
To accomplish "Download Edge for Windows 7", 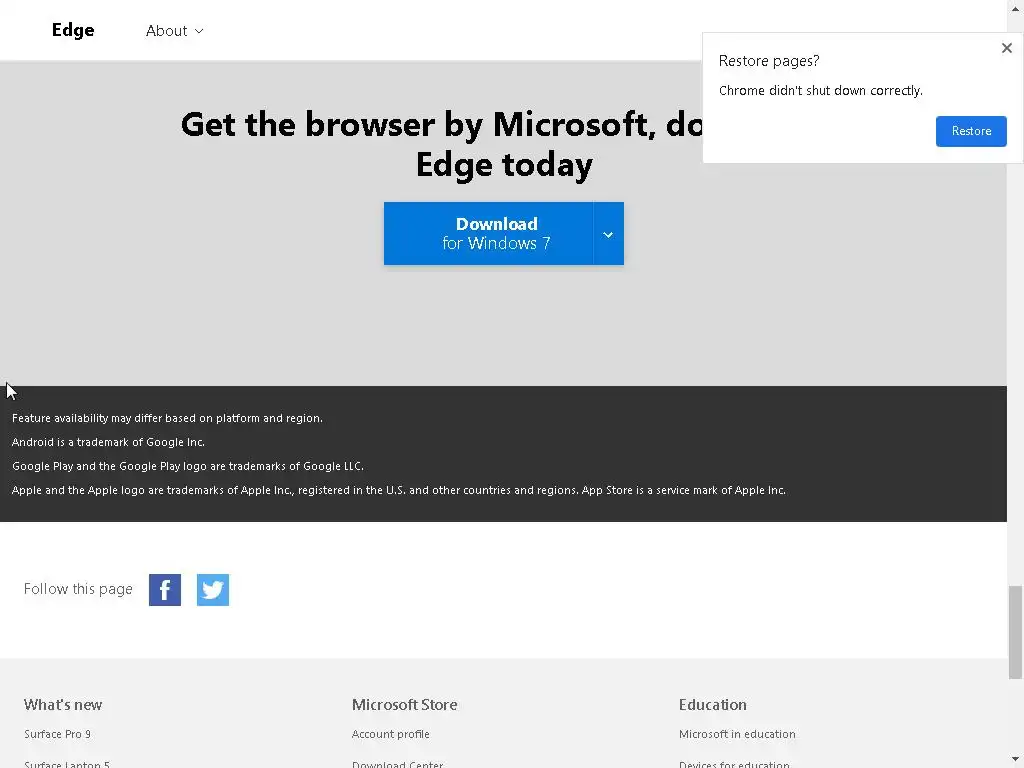I will (488, 233).
